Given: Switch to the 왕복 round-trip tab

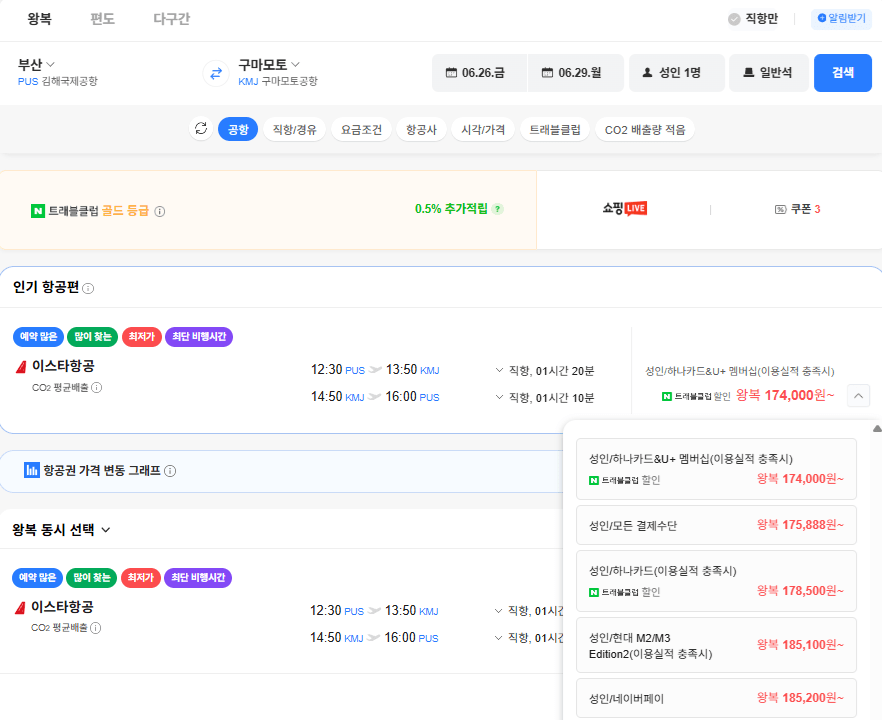Looking at the screenshot, I should [39, 19].
